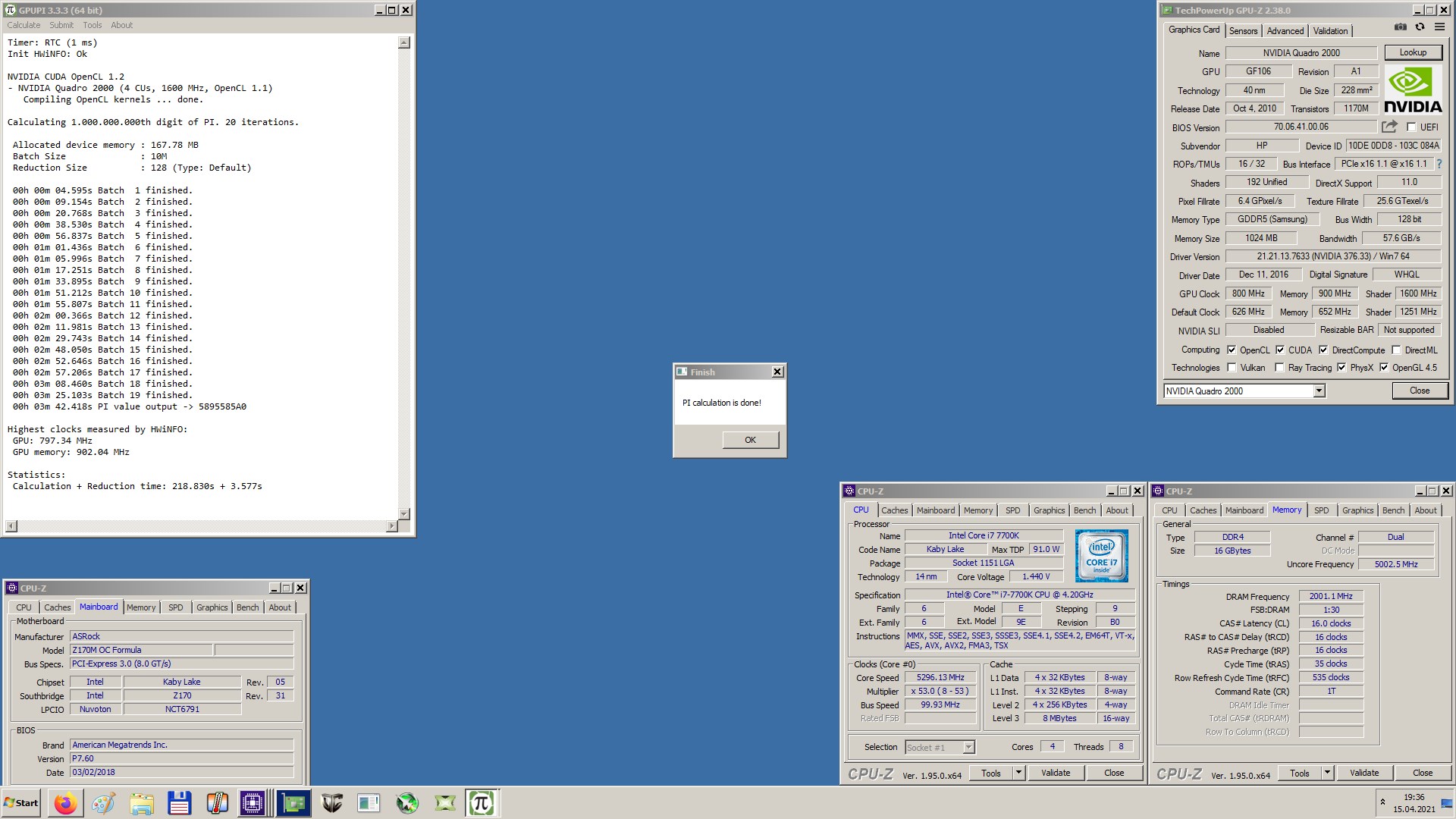This screenshot has height=819, width=1456.
Task: Open the Socket #1 selection dropdown in CPU-Z
Action: 968,748
